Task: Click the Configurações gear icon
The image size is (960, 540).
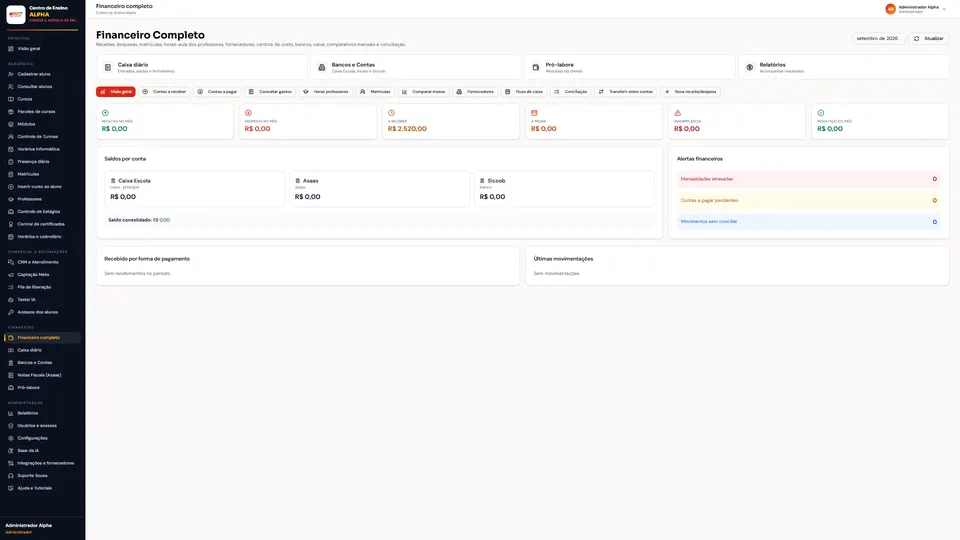Action: pyautogui.click(x=10, y=438)
